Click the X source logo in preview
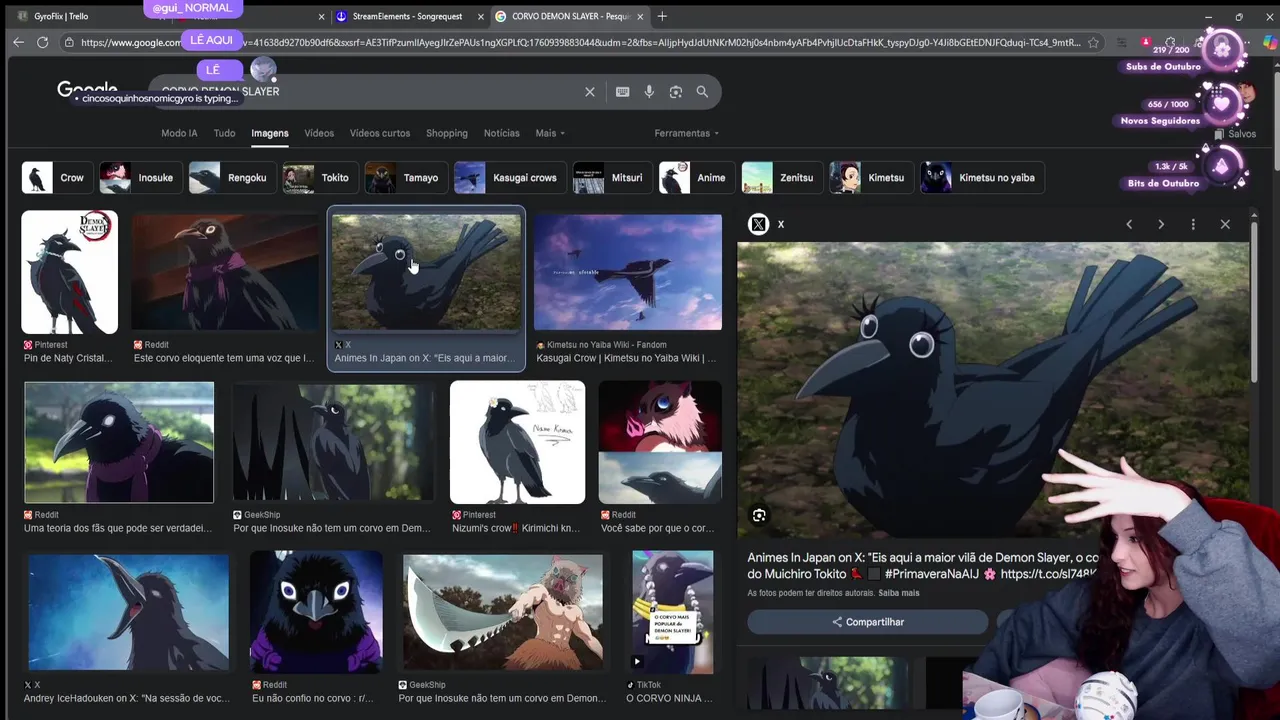The image size is (1280, 720). pyautogui.click(x=758, y=224)
